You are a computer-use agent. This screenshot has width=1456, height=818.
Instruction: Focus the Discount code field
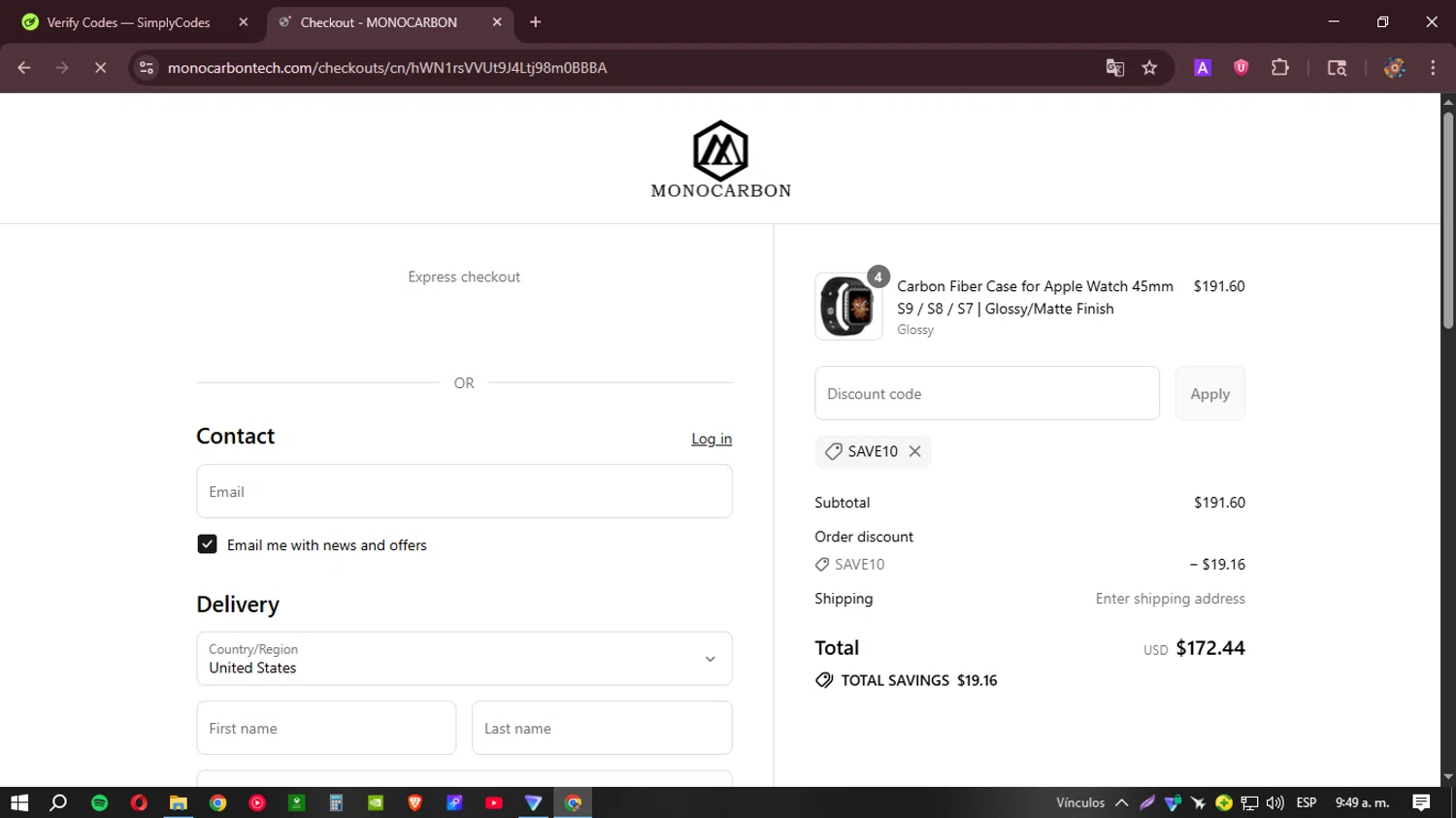coord(987,393)
